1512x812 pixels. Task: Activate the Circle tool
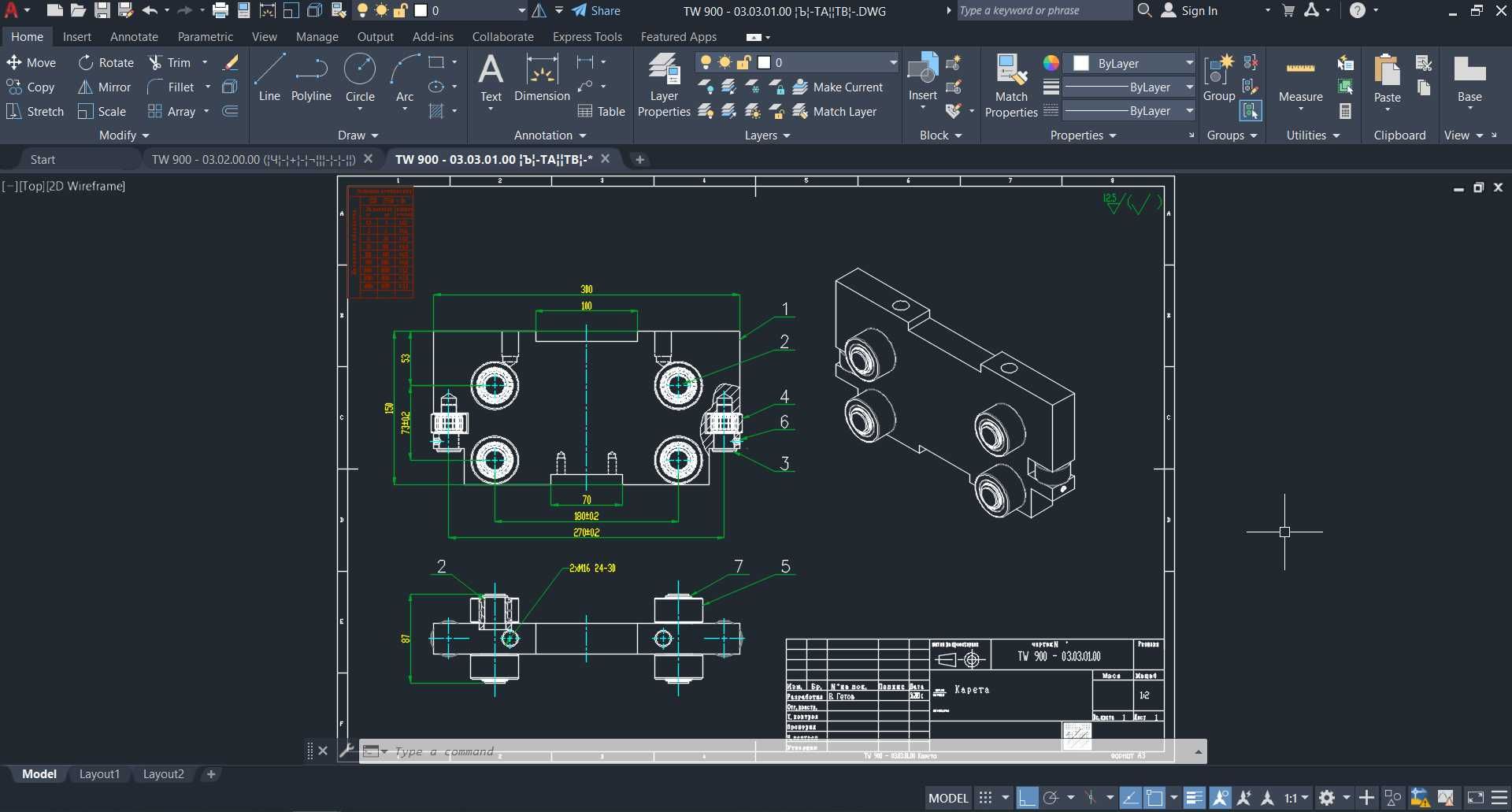tap(360, 78)
